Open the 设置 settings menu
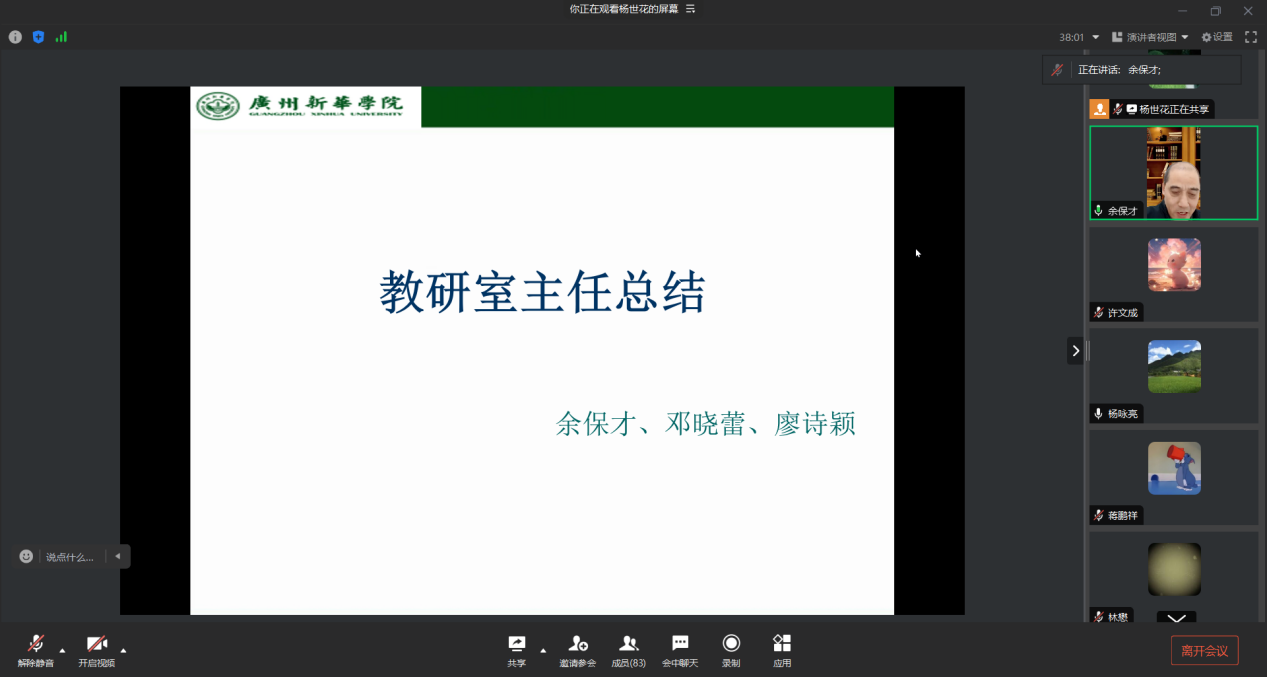Viewport: 1267px width, 677px height. tap(1217, 37)
